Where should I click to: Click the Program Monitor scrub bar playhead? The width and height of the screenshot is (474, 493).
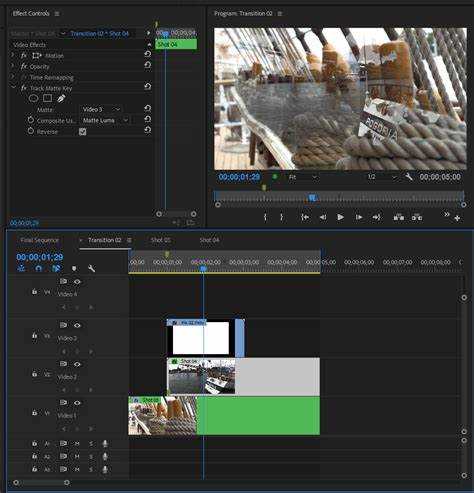coord(312,198)
